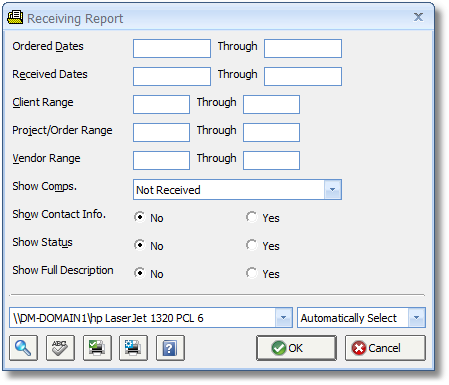The image size is (449, 385).
Task: Click the Not Received text in Show Comps
Action: tap(168, 190)
